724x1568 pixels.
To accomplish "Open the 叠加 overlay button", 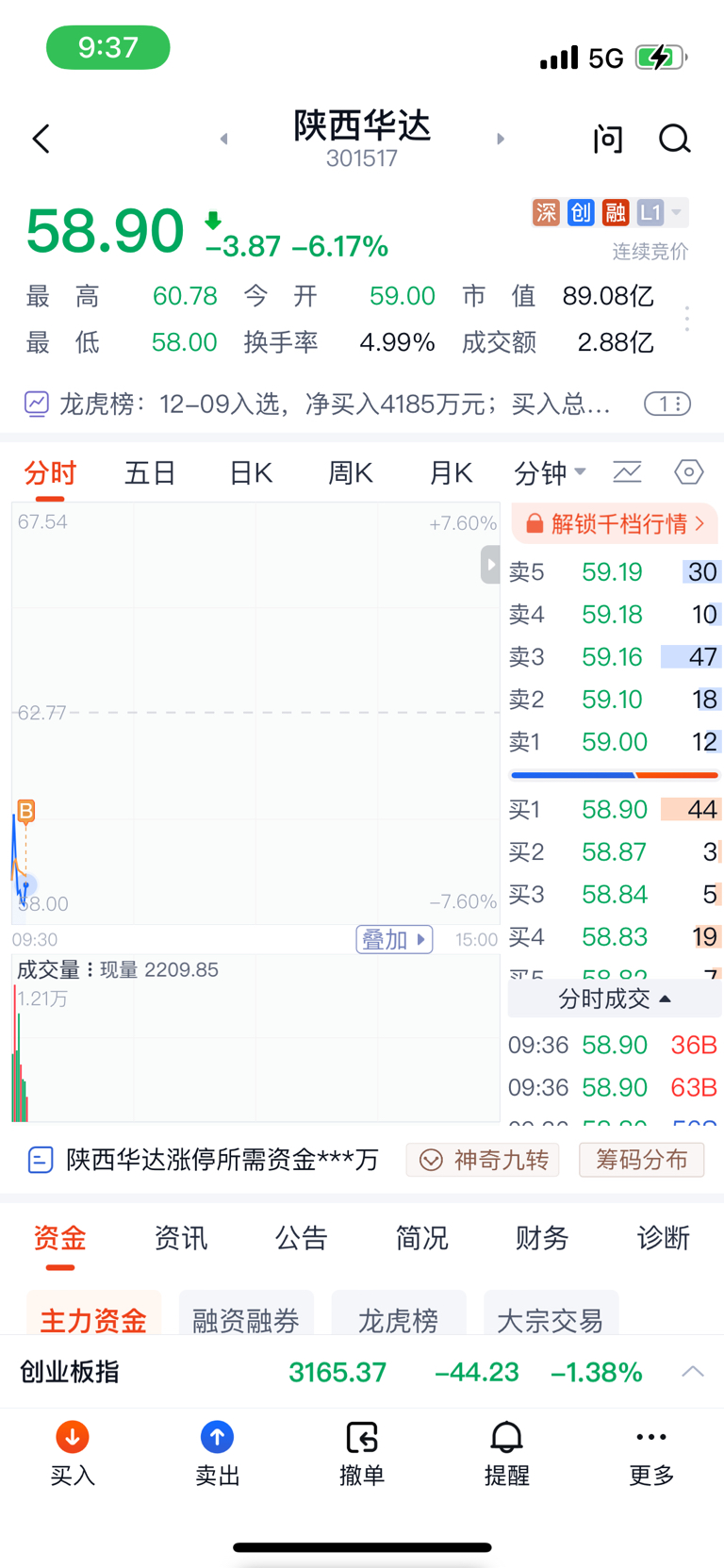I will point(395,939).
